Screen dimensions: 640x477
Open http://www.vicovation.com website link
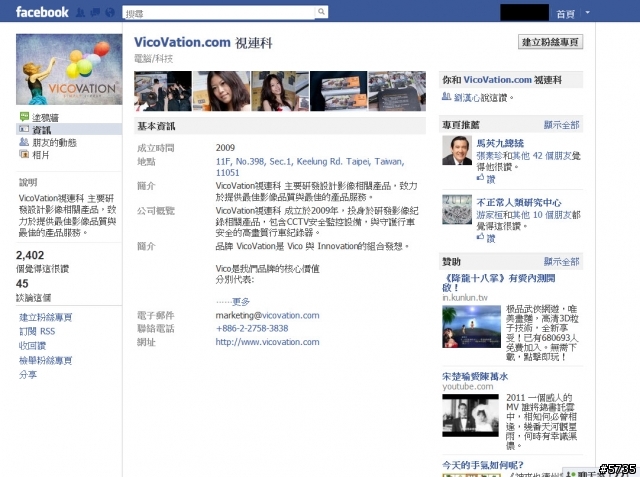pos(267,342)
